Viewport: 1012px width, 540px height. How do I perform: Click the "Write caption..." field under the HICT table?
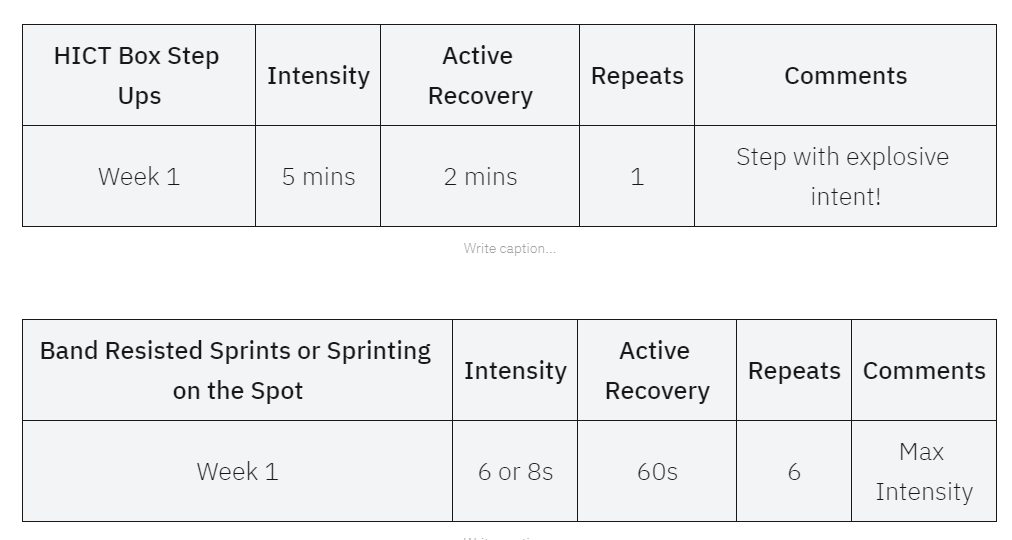[x=509, y=248]
